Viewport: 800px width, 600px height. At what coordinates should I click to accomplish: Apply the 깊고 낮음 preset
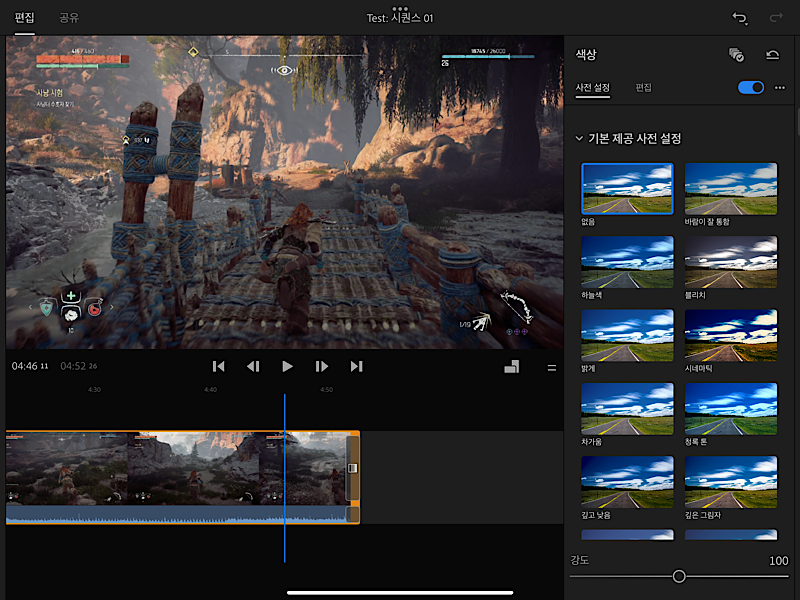(x=627, y=482)
